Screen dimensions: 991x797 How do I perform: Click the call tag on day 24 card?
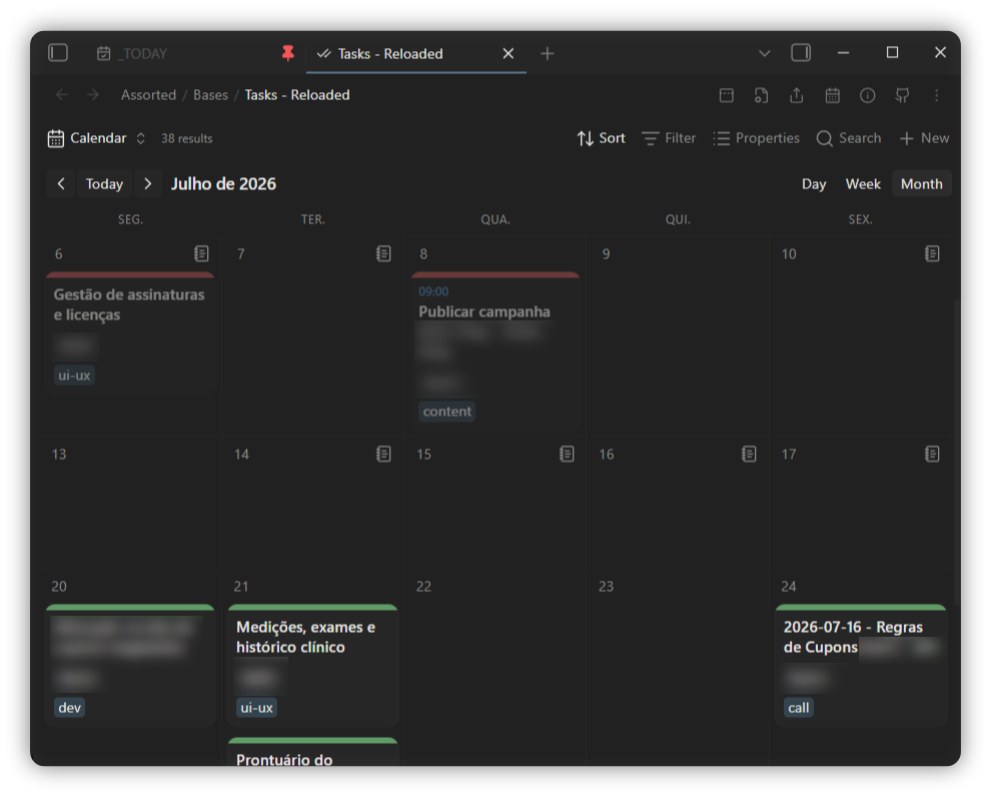pos(798,708)
